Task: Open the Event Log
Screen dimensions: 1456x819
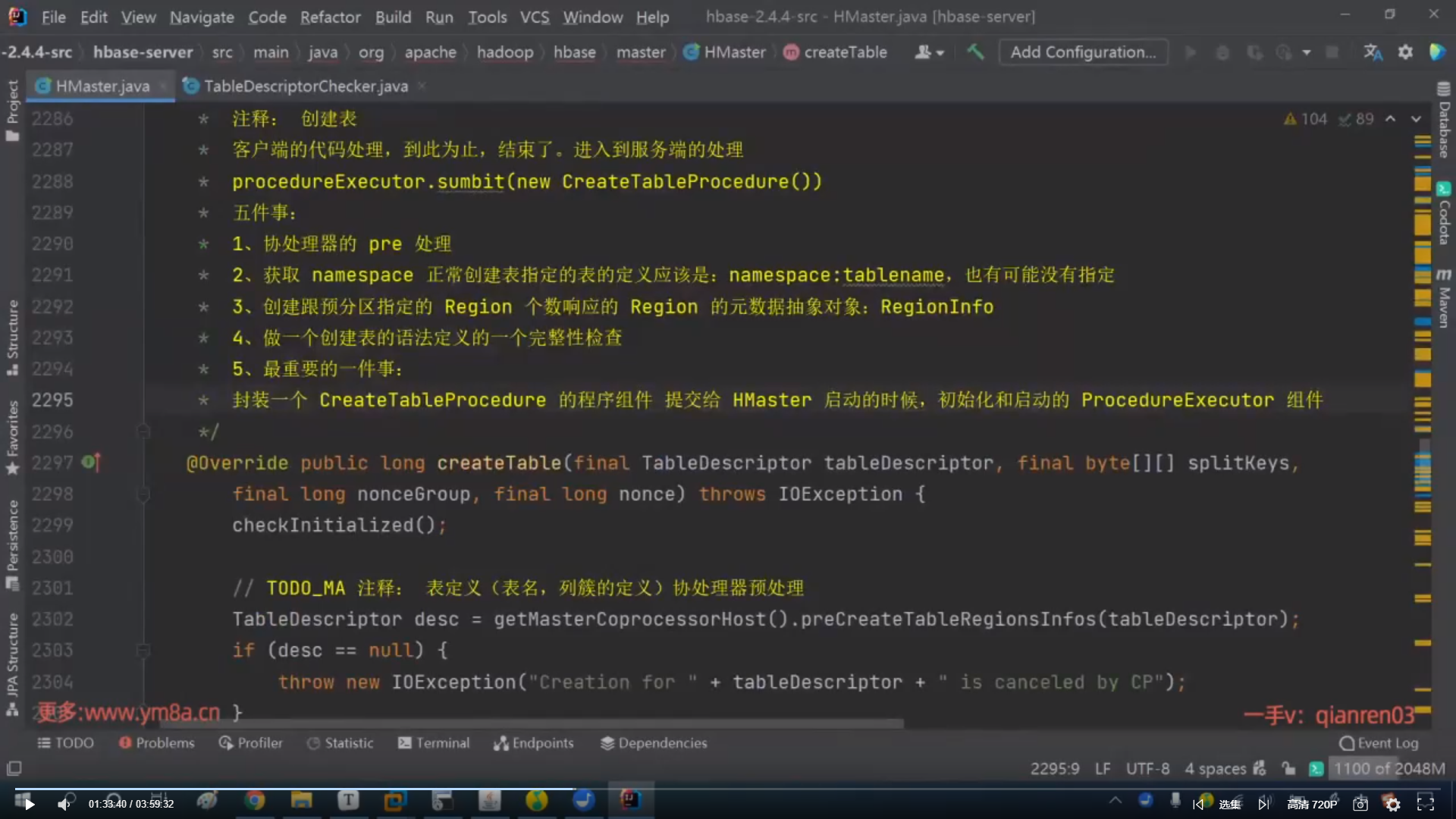Action: 1379,743
